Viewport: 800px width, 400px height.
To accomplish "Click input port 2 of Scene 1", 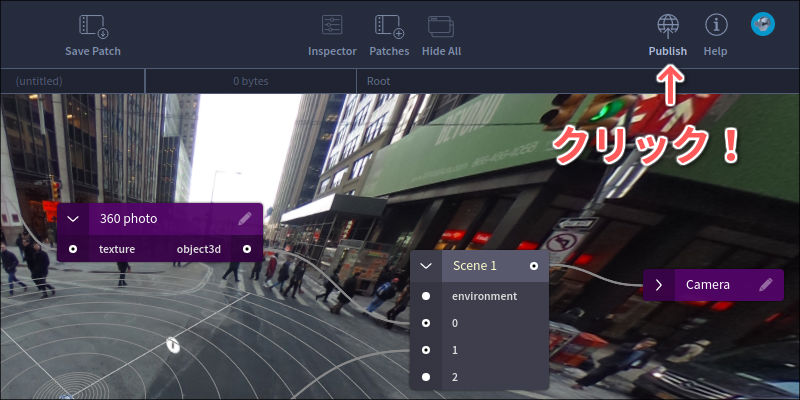I will 426,377.
